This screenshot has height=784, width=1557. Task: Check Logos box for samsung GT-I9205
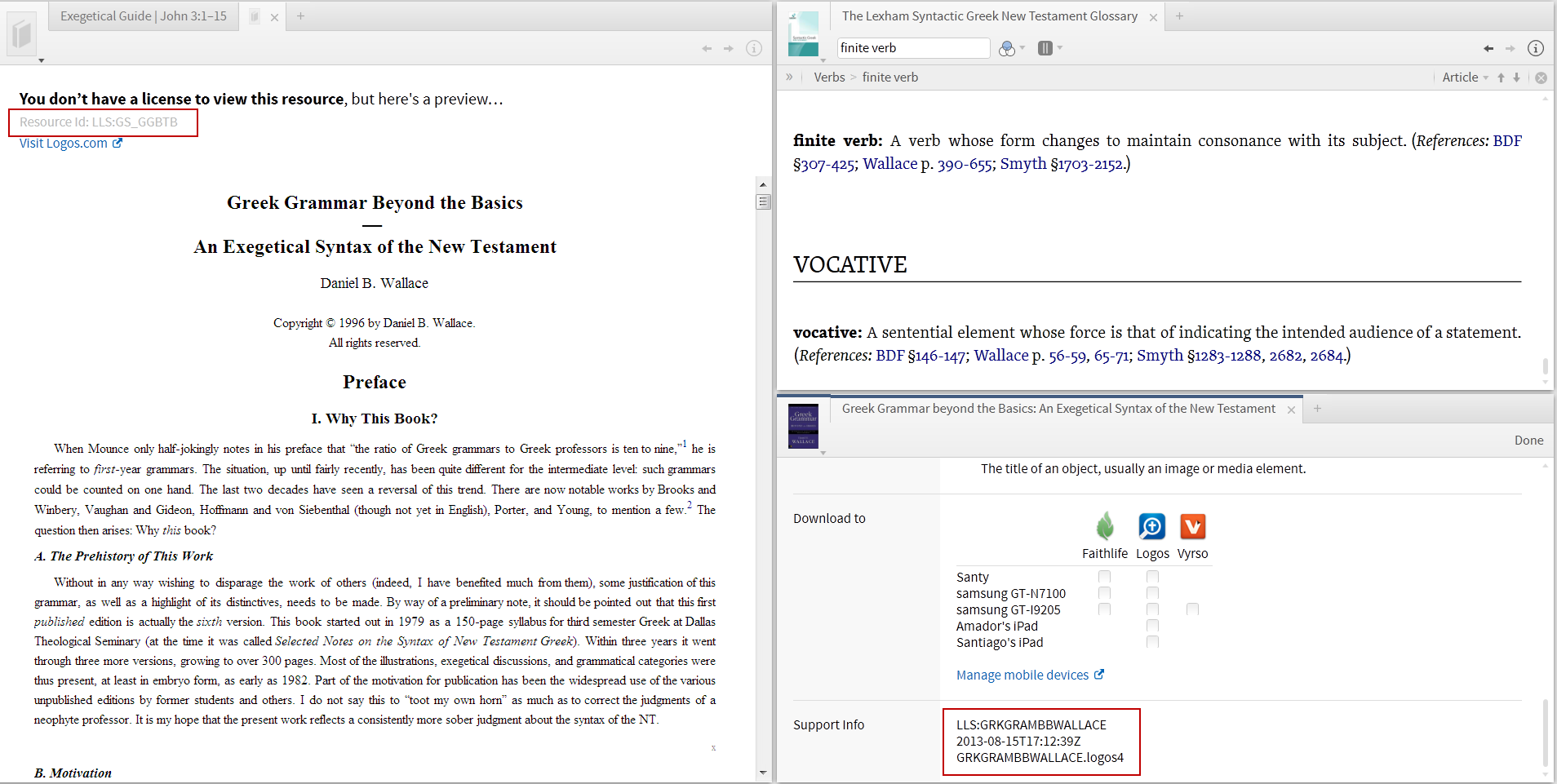1152,609
